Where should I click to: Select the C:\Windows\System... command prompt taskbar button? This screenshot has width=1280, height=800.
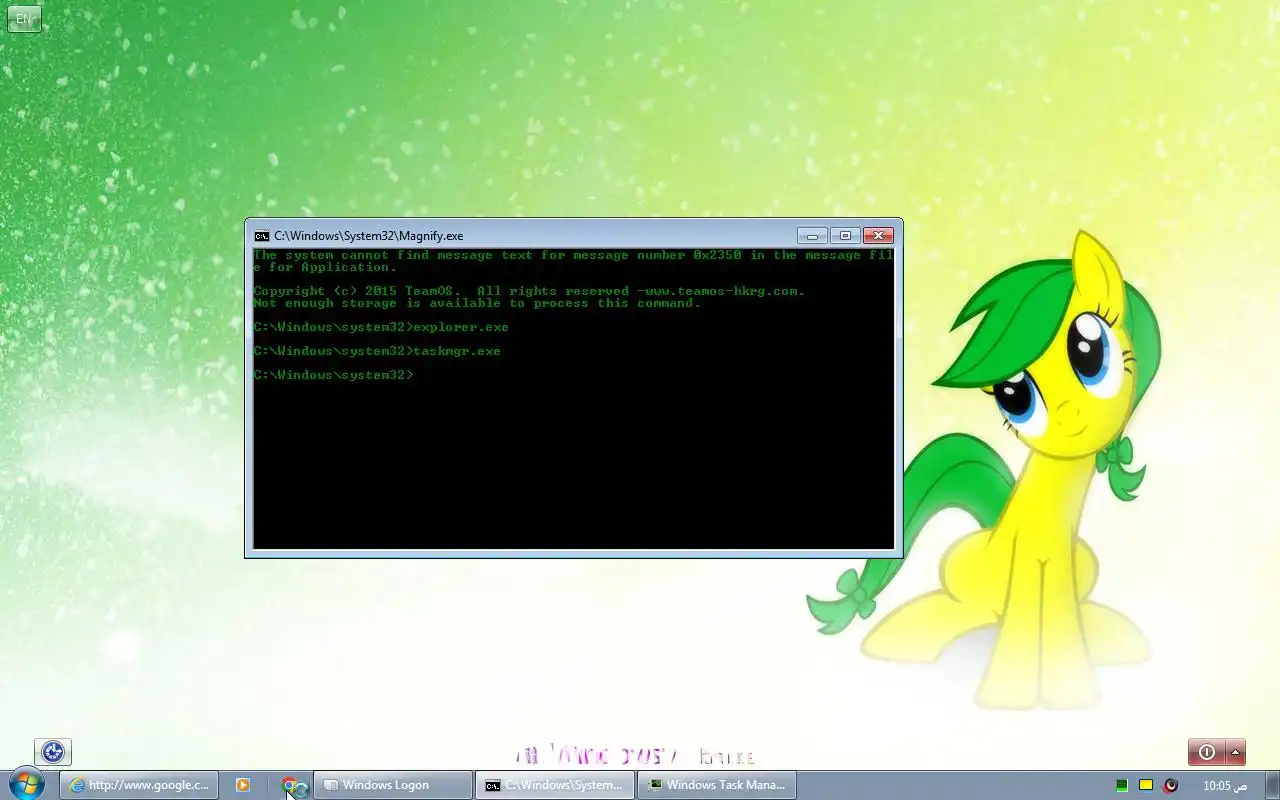click(x=555, y=785)
